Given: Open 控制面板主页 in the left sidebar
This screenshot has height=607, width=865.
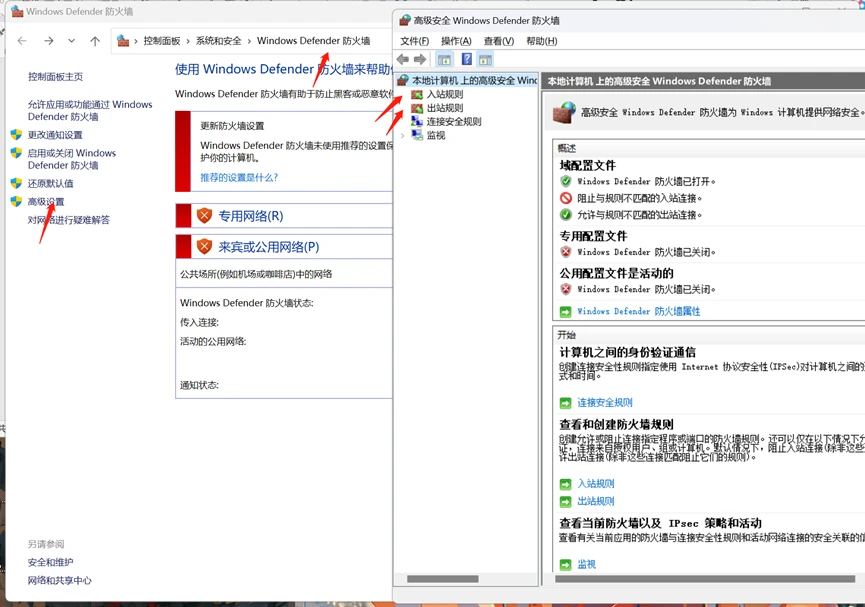Looking at the screenshot, I should pyautogui.click(x=55, y=77).
